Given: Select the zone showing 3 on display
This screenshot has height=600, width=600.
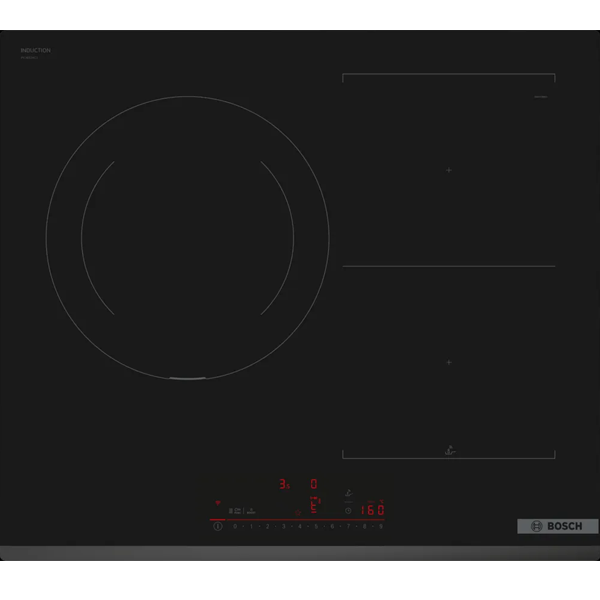Looking at the screenshot, I should (284, 484).
